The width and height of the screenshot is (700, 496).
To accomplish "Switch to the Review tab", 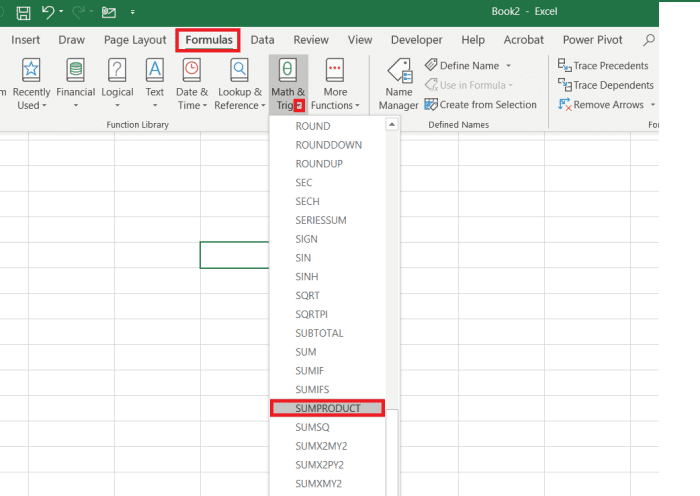I will pos(311,40).
